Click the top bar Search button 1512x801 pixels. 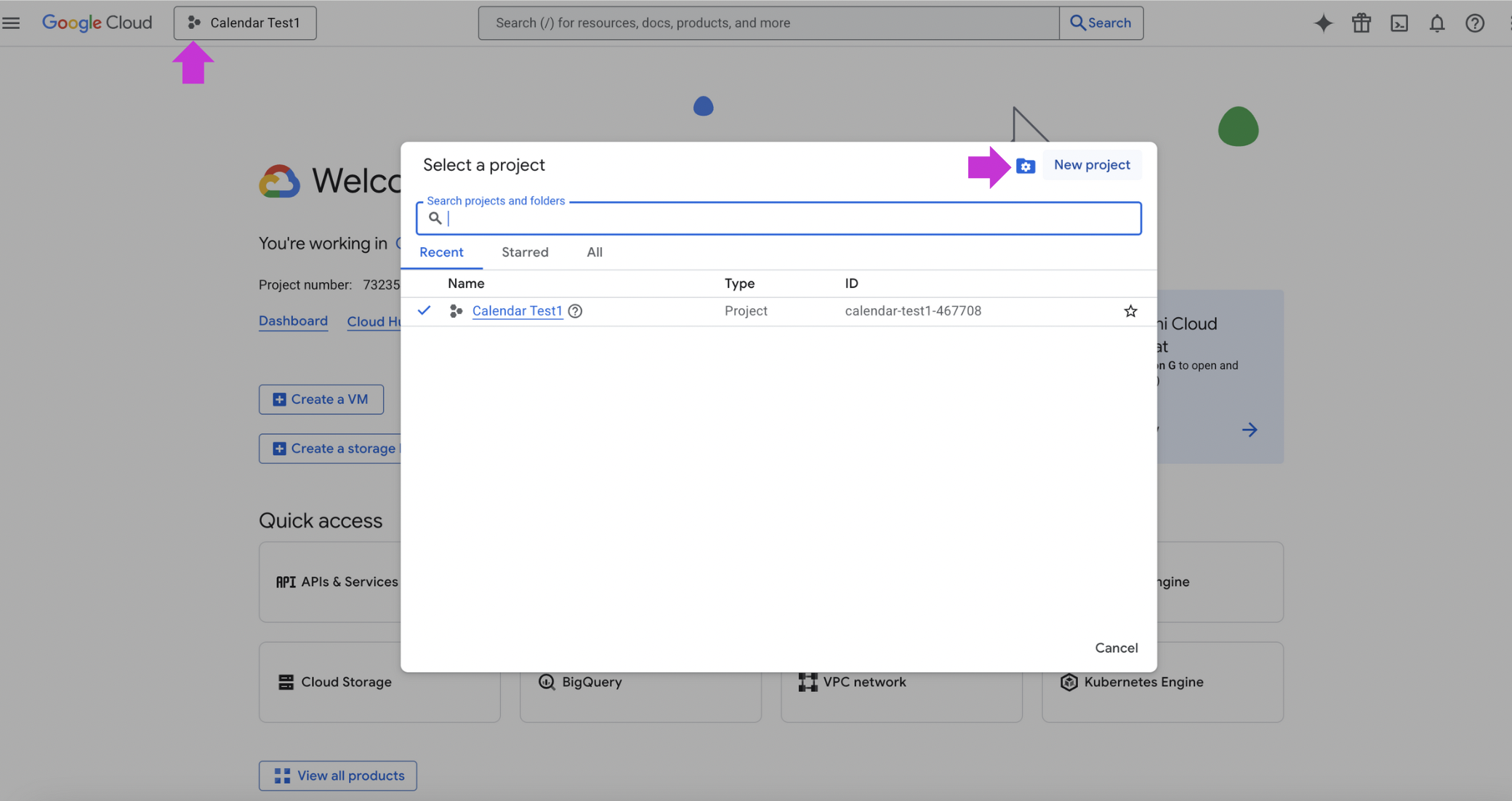[x=1101, y=23]
